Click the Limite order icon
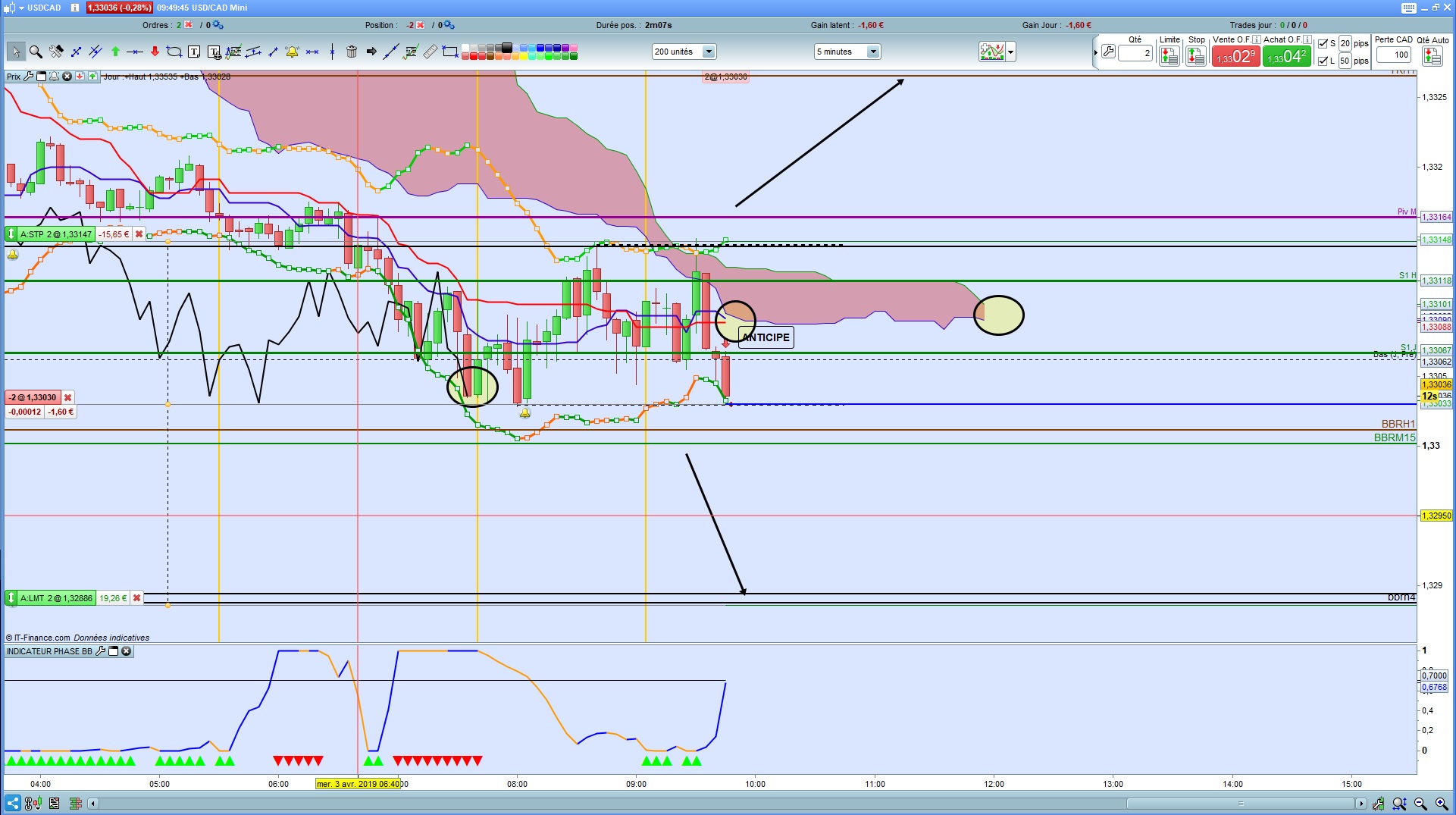Viewport: 1456px width, 815px height. [x=1169, y=56]
